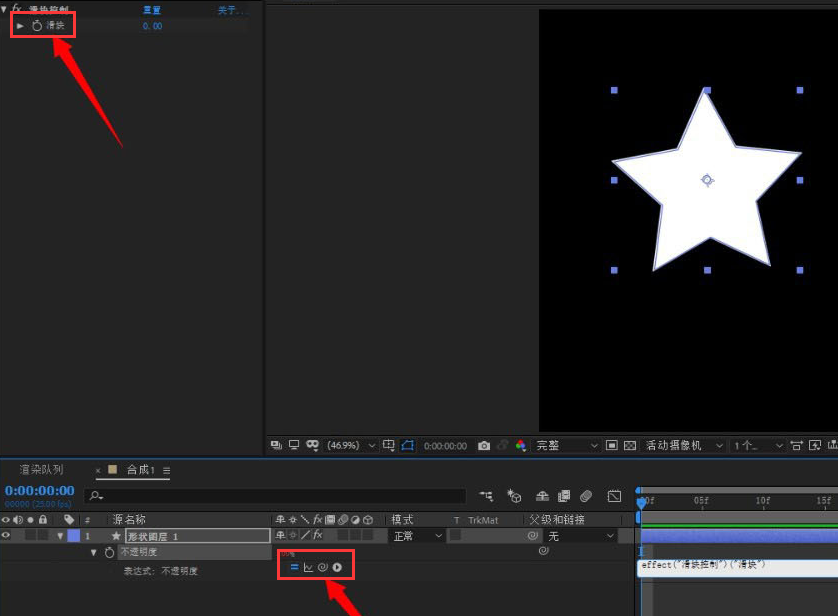Switch to the 合成1 composition tab
This screenshot has width=838, height=616.
point(141,470)
